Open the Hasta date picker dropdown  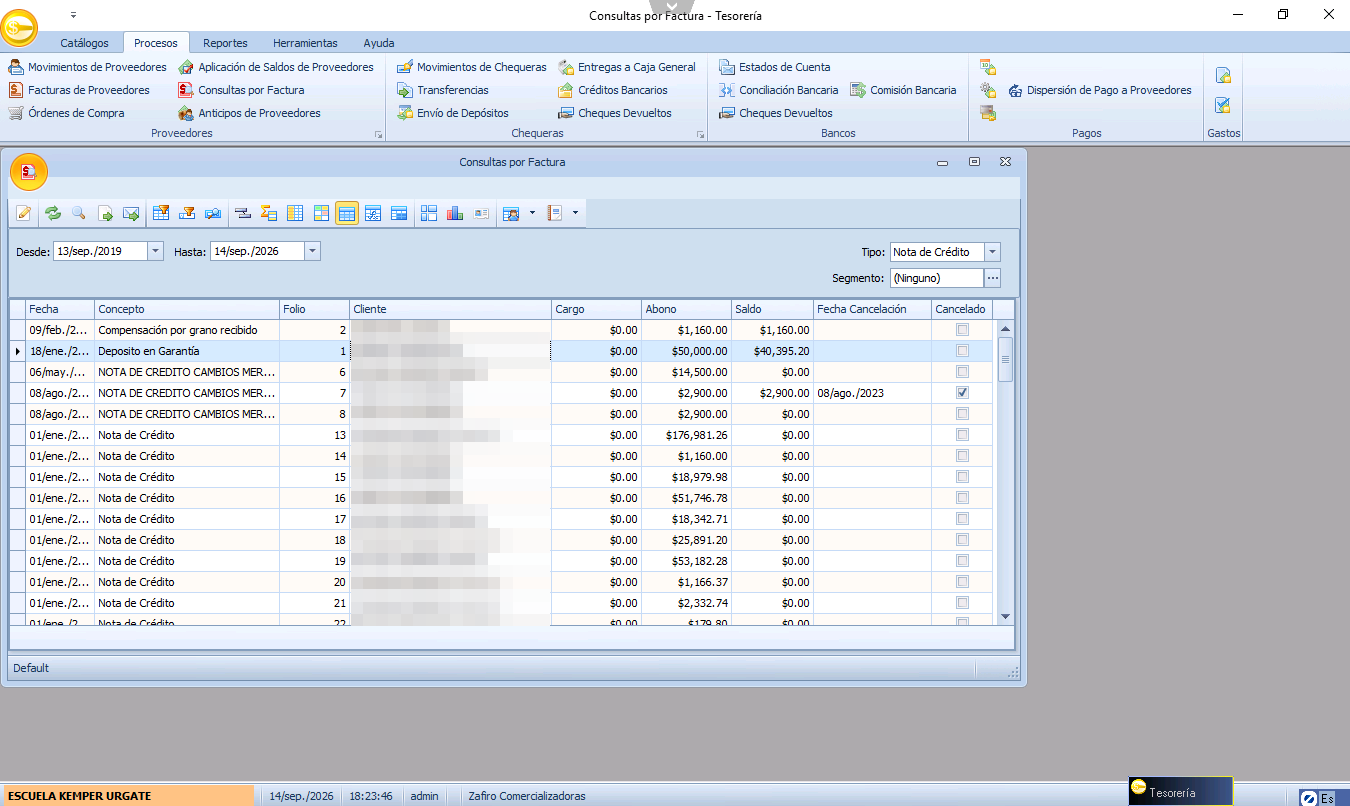coord(313,252)
